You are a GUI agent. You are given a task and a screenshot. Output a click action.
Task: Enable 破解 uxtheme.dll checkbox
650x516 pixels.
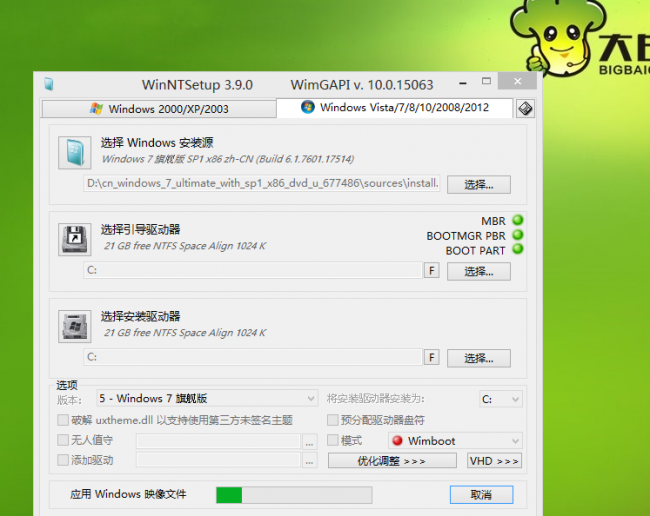click(x=63, y=420)
